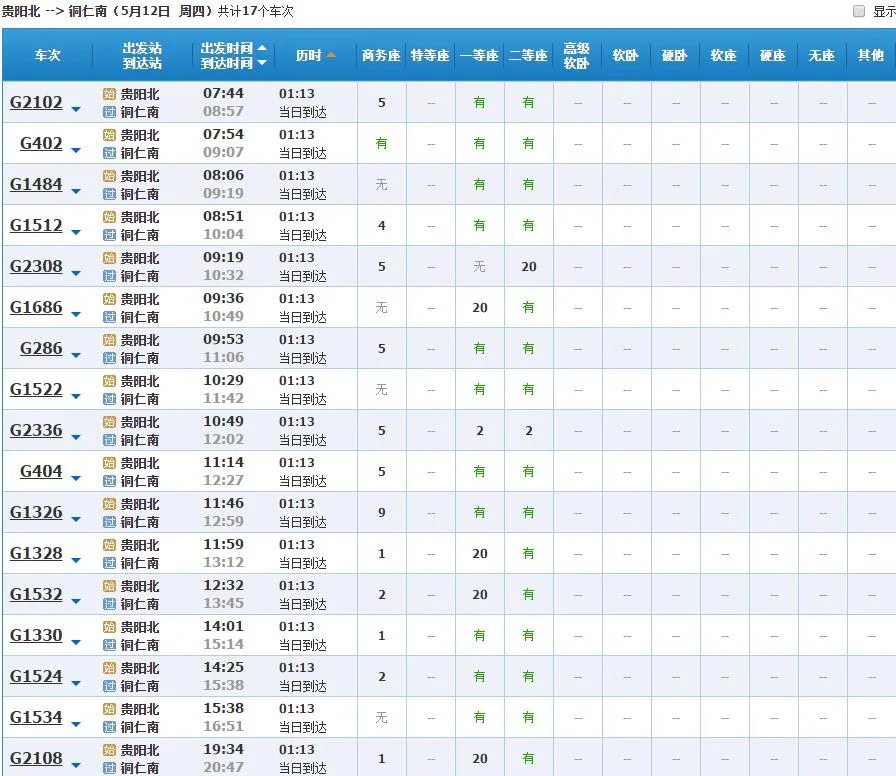896x776 pixels.
Task: Click the descending sort arrow on 到达时间 header
Action: pos(262,62)
